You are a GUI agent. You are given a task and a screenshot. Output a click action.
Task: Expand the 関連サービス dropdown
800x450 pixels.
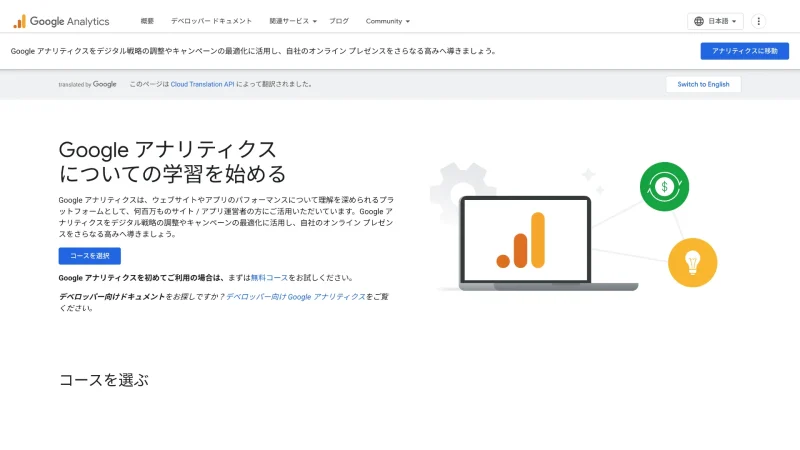pos(293,21)
